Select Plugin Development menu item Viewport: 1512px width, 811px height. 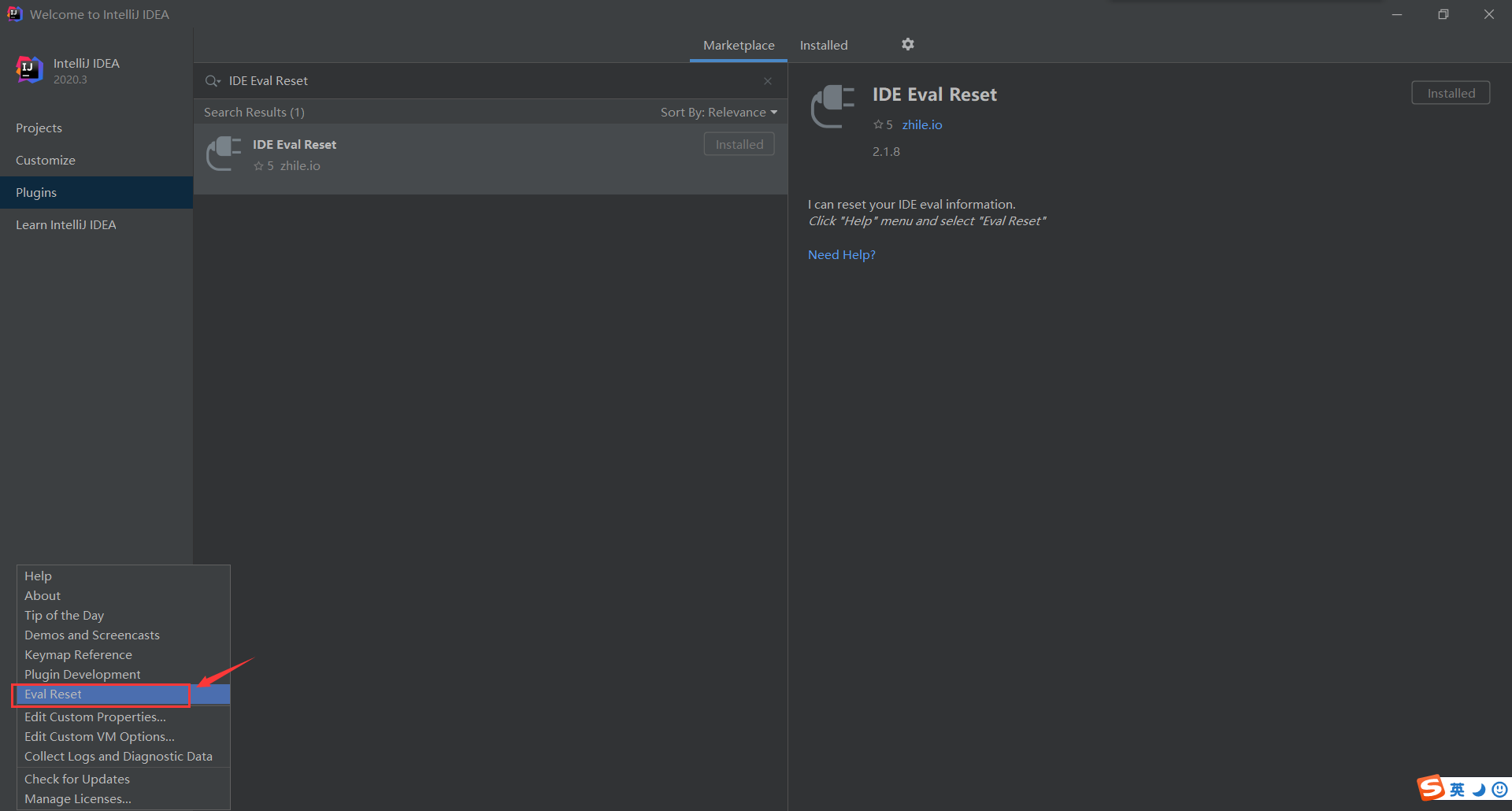(124, 675)
